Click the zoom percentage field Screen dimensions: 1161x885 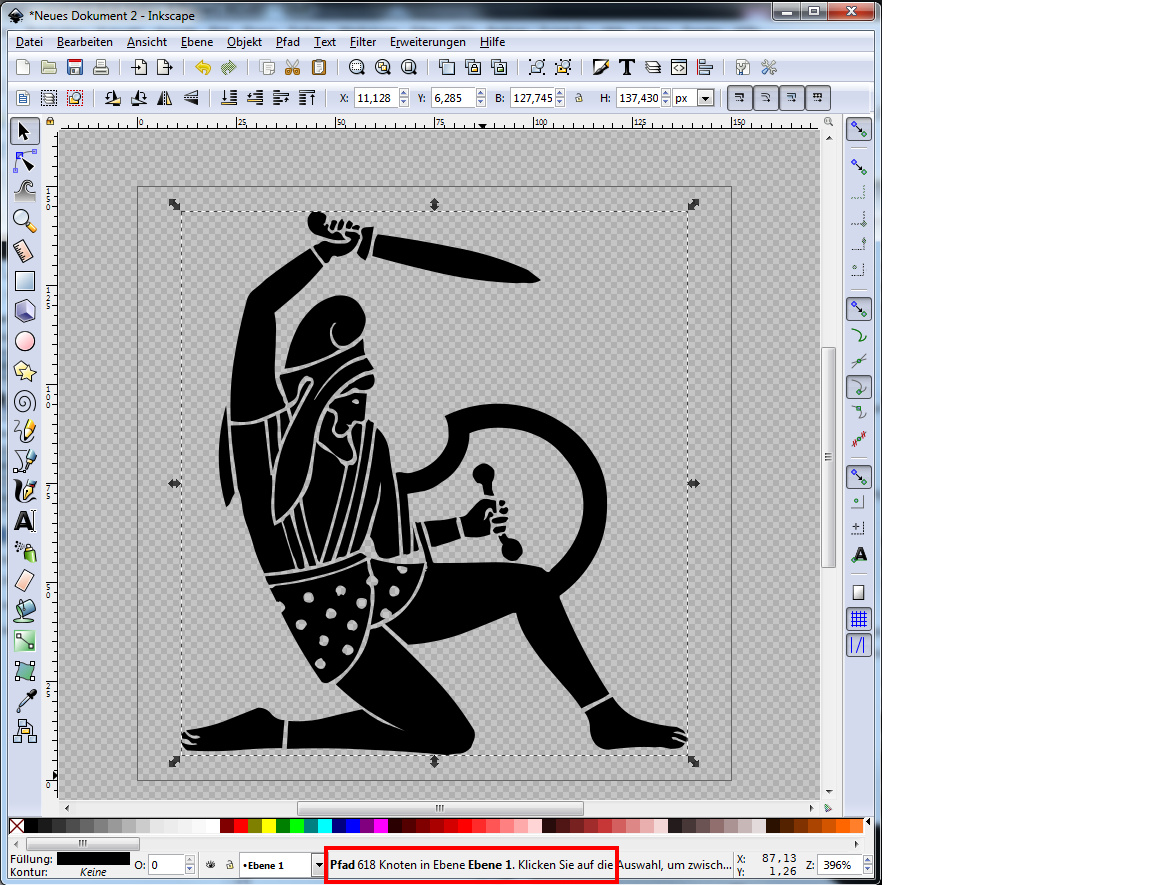pos(839,865)
